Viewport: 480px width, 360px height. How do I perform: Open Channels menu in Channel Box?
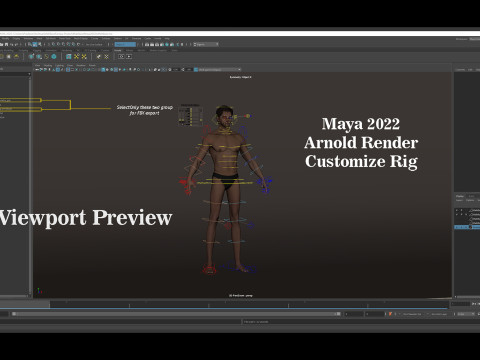[460, 69]
